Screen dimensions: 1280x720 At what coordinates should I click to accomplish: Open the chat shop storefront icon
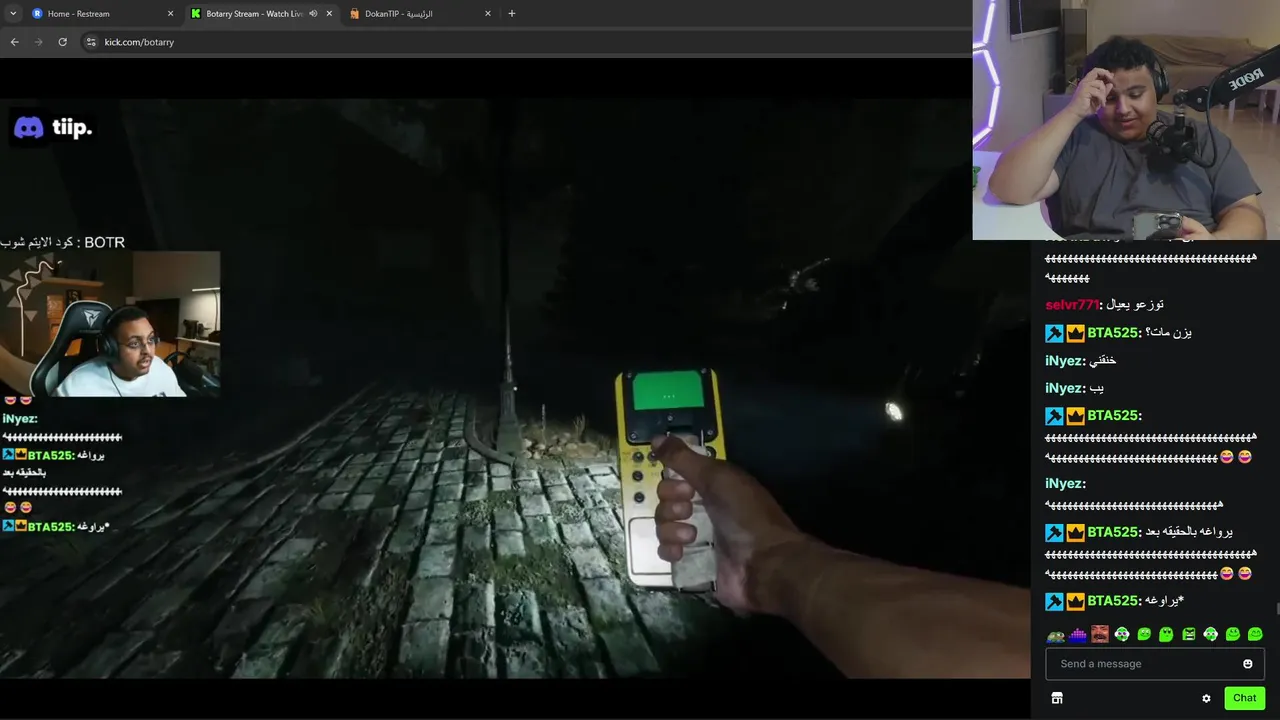click(x=1057, y=698)
